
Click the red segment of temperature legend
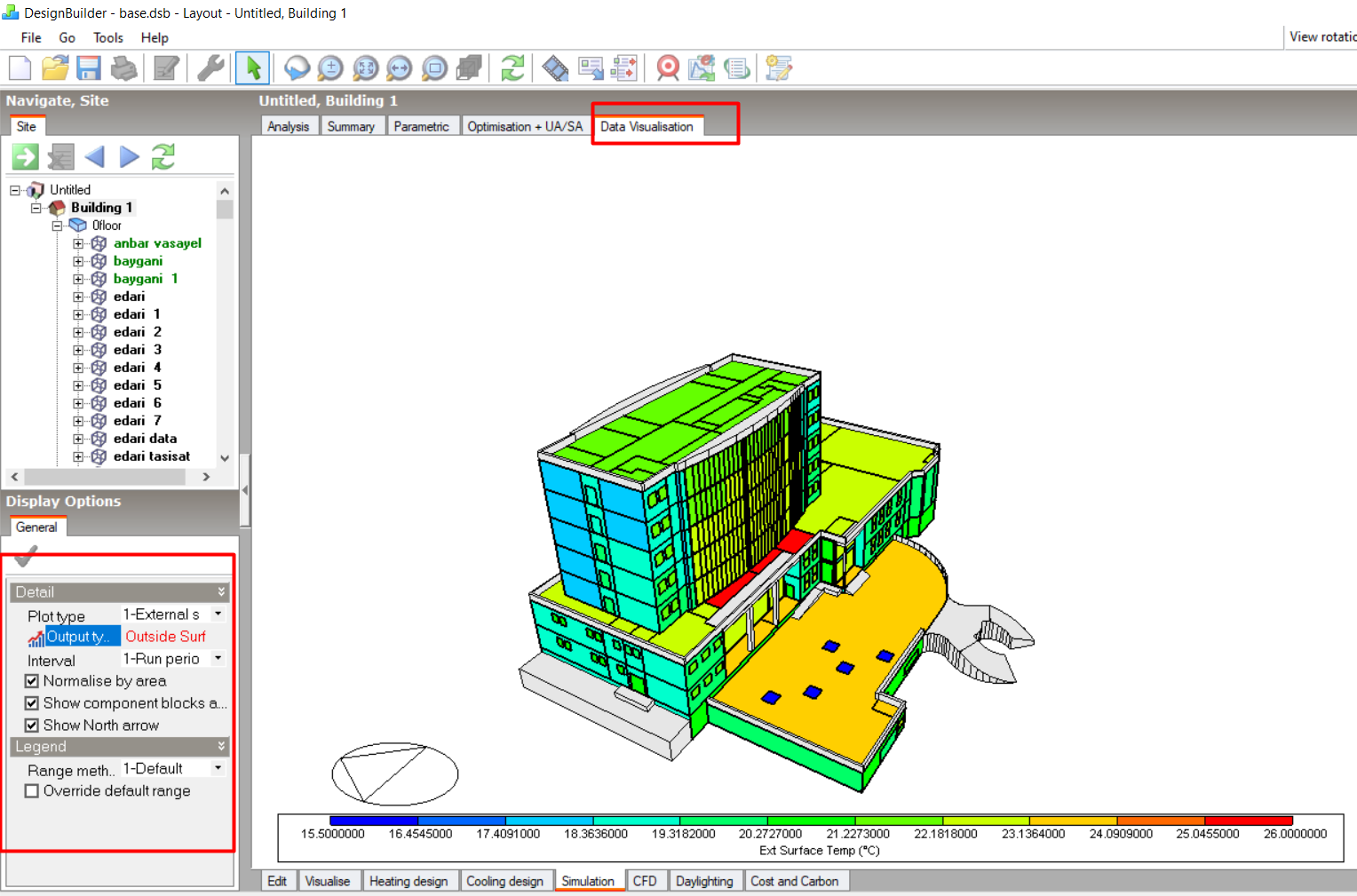click(x=1249, y=821)
